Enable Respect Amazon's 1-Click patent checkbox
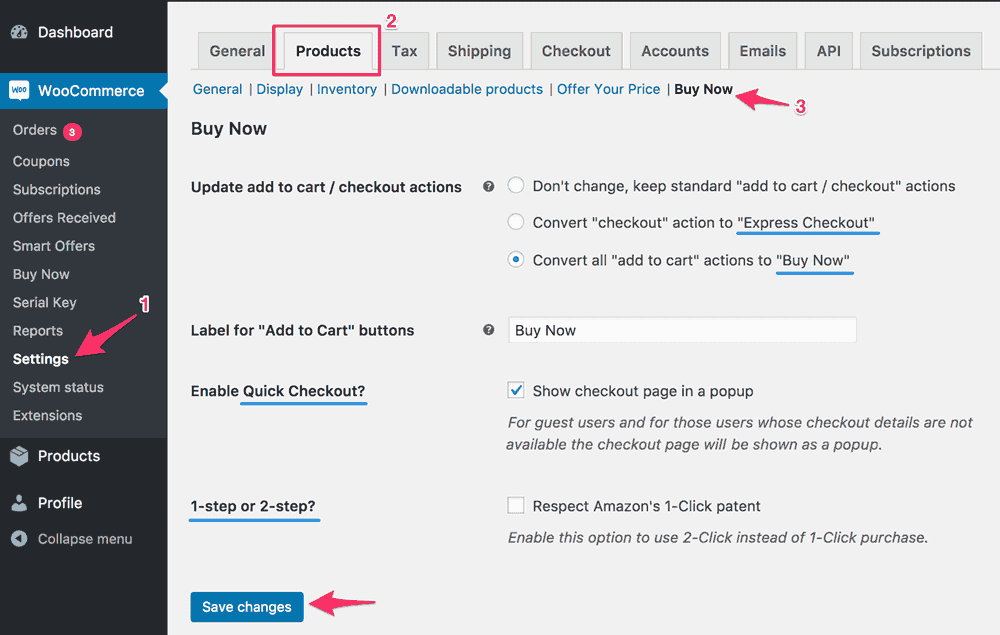 click(516, 506)
